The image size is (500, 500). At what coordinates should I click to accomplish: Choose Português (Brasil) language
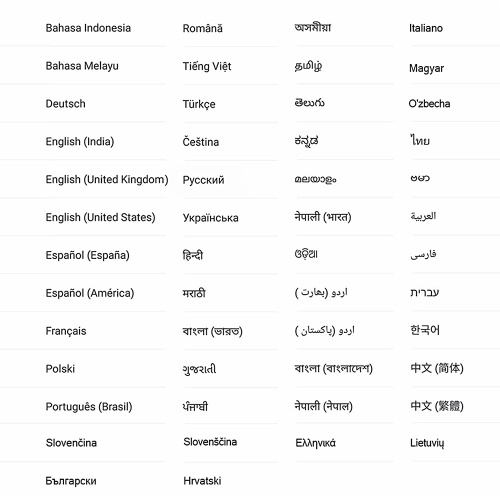coord(89,407)
